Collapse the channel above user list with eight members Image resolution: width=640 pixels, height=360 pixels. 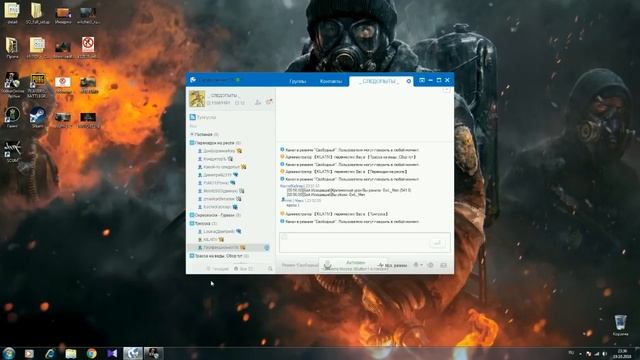192,143
